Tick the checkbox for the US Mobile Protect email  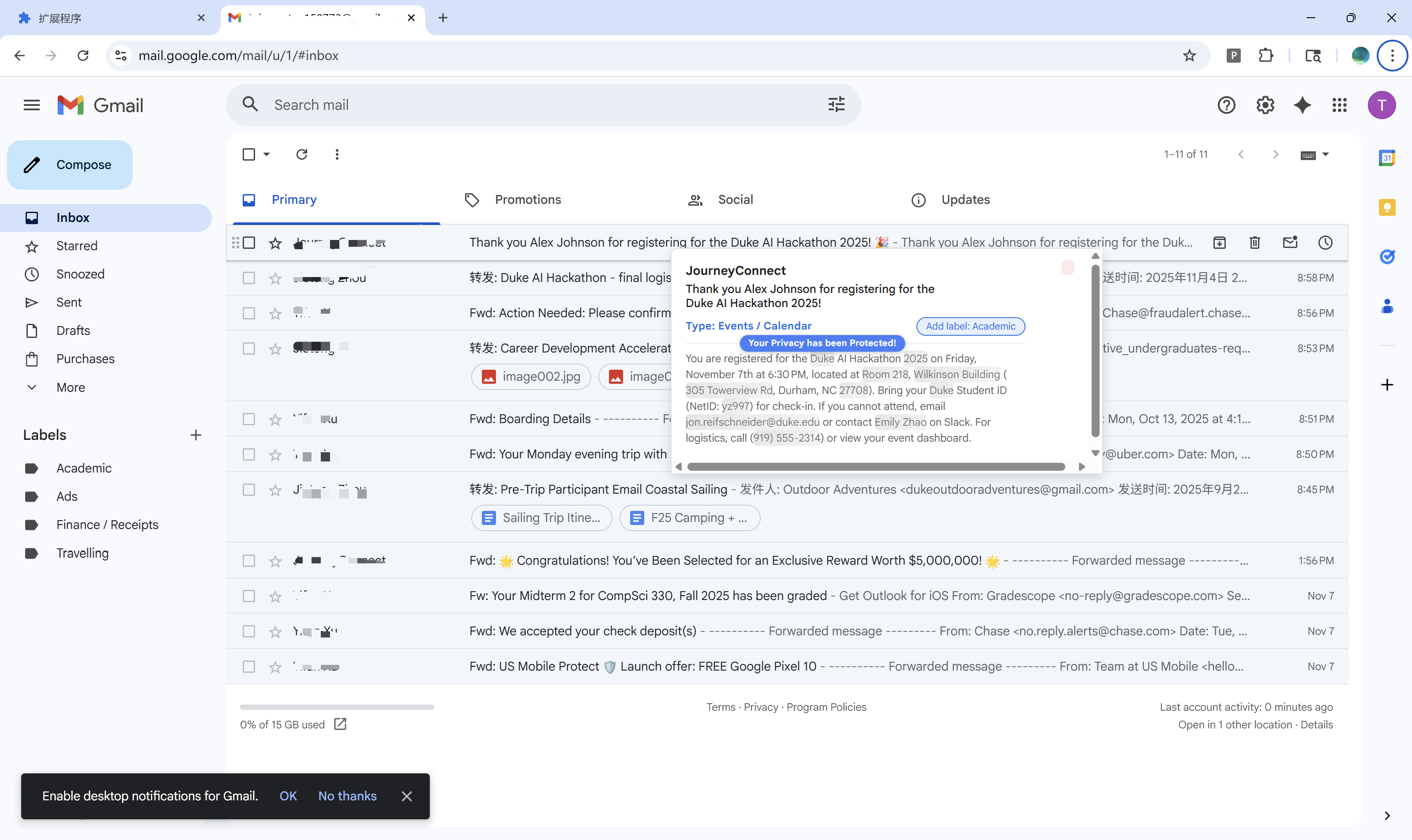coord(248,667)
